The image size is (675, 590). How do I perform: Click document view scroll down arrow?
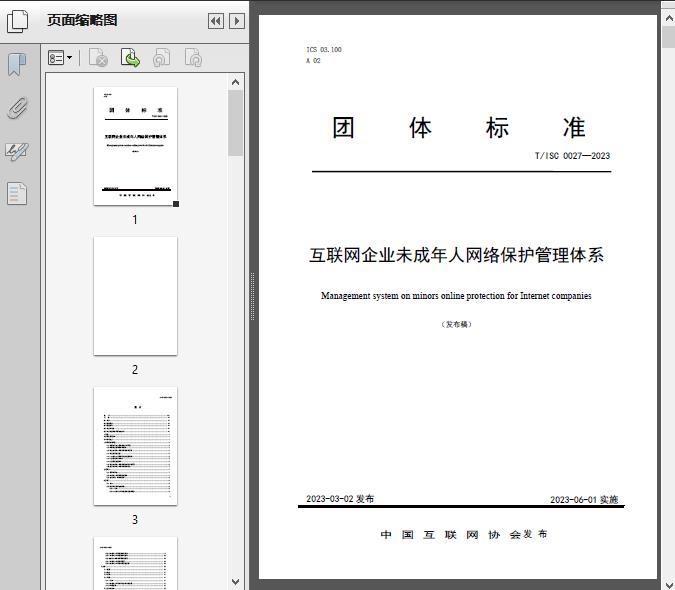(669, 584)
